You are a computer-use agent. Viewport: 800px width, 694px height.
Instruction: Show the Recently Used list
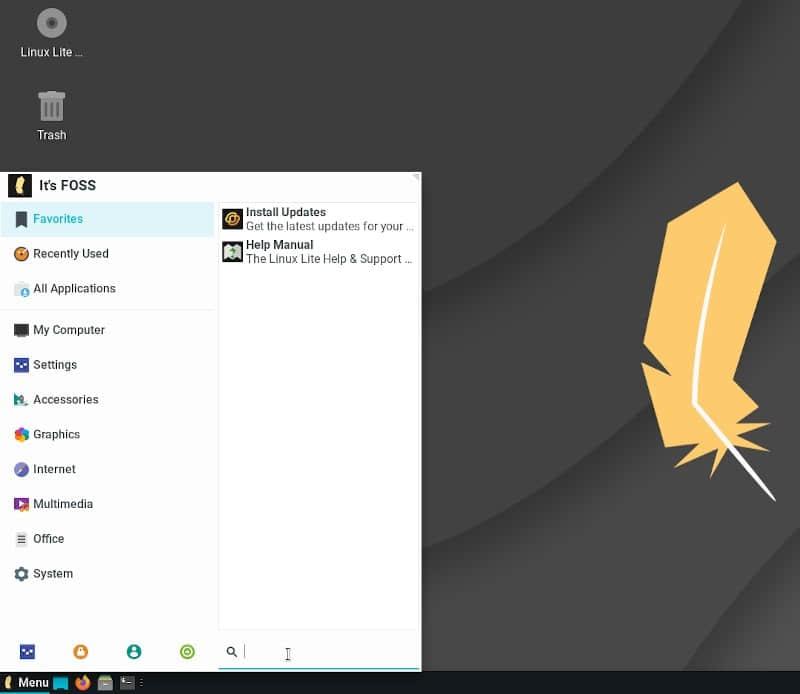click(x=107, y=254)
